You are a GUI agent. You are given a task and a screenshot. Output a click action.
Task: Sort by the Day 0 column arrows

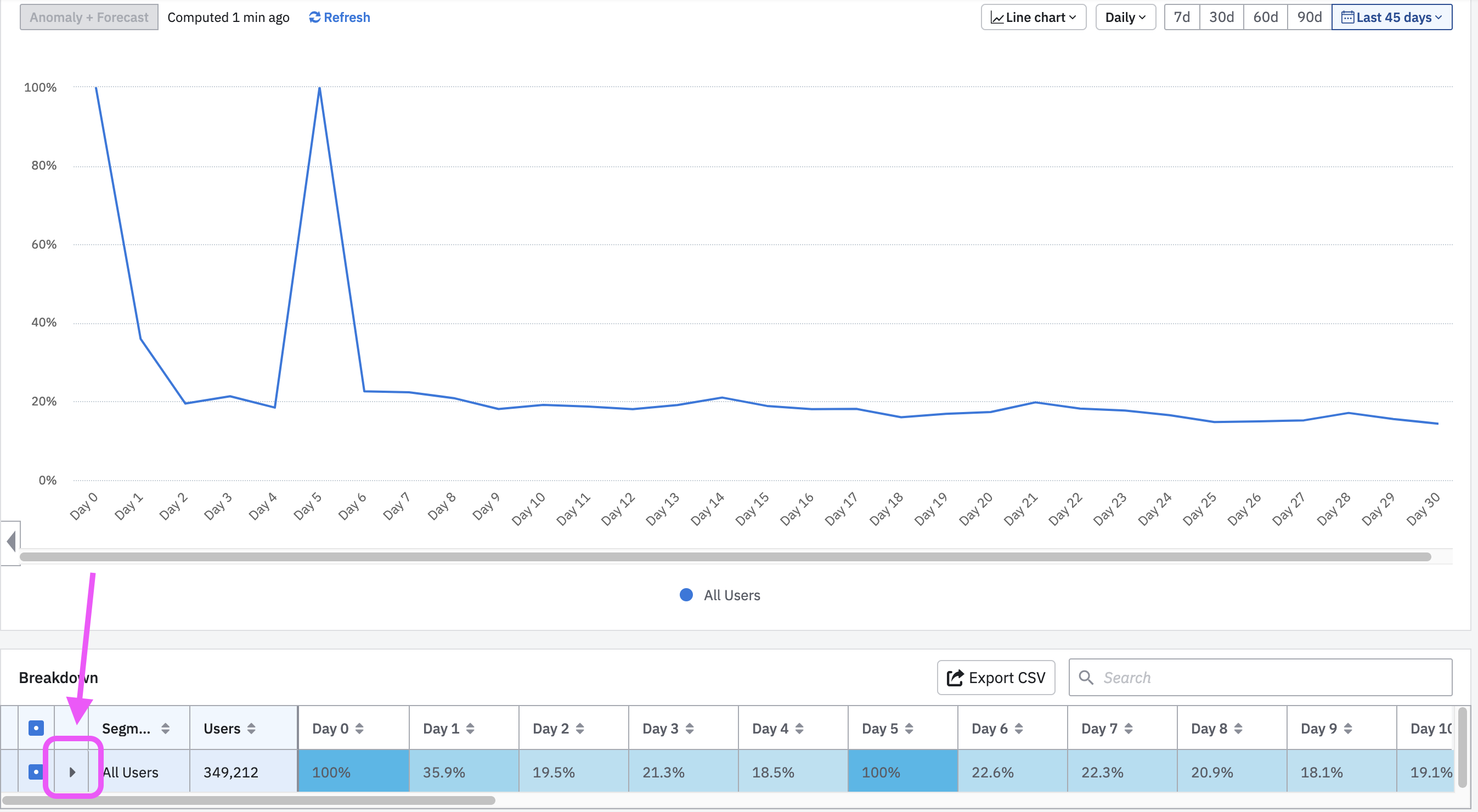pos(360,729)
